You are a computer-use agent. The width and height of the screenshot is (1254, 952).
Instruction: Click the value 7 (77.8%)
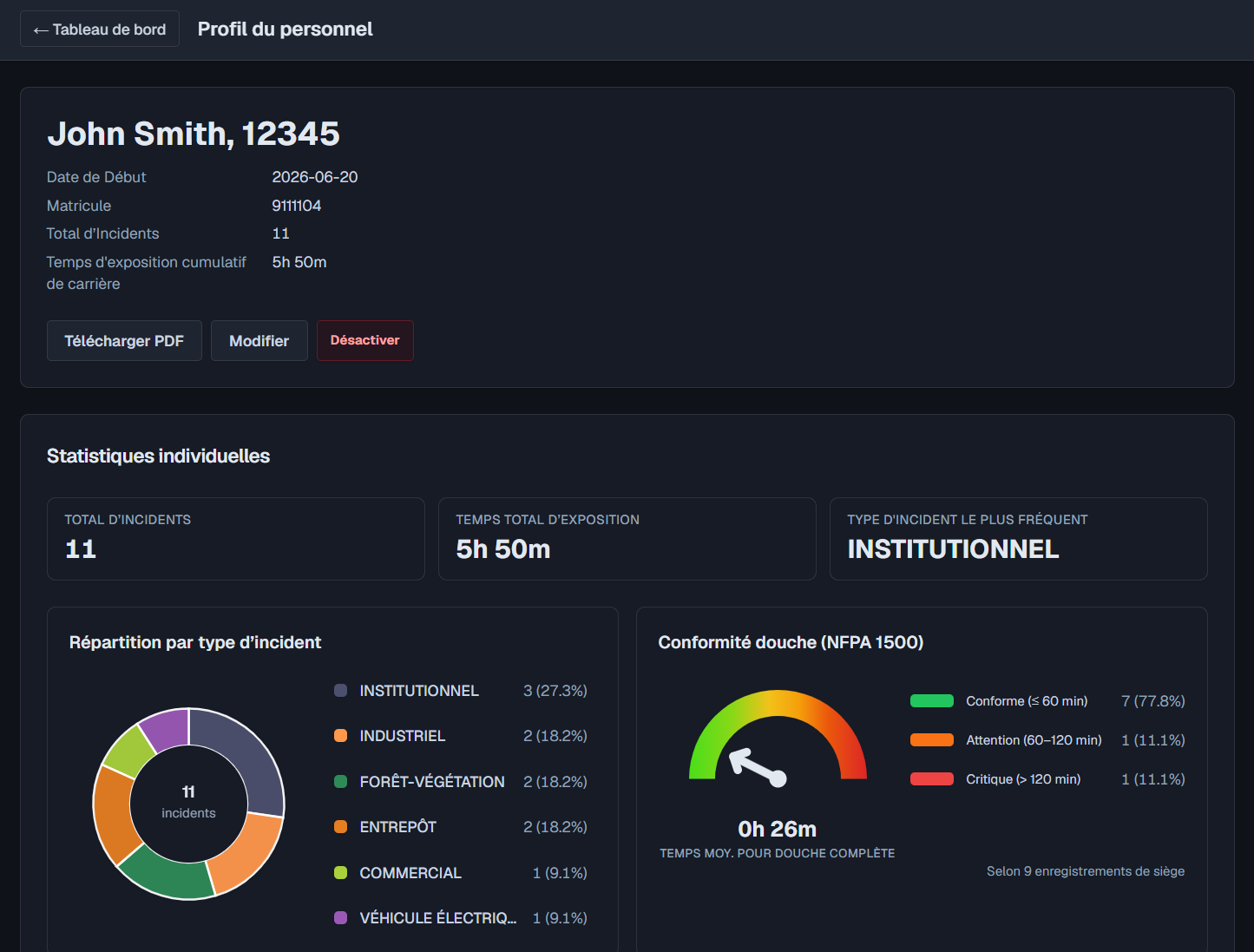point(1153,701)
